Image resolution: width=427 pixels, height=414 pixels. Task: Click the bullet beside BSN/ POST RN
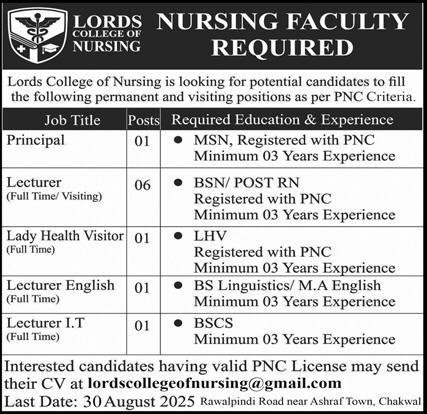point(178,182)
